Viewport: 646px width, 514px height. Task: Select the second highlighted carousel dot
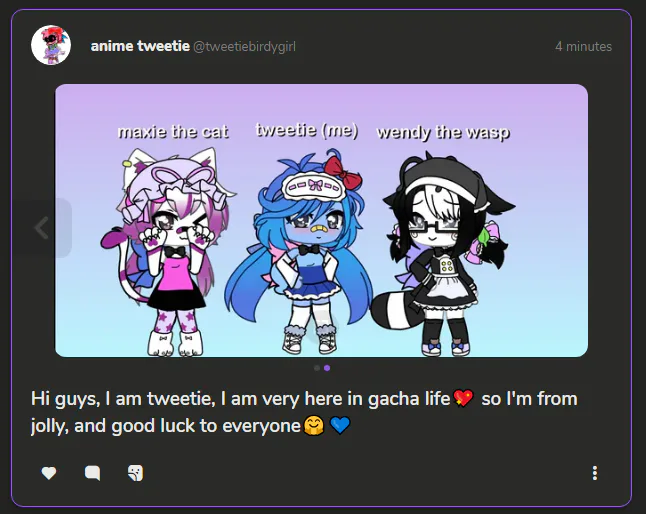click(327, 368)
